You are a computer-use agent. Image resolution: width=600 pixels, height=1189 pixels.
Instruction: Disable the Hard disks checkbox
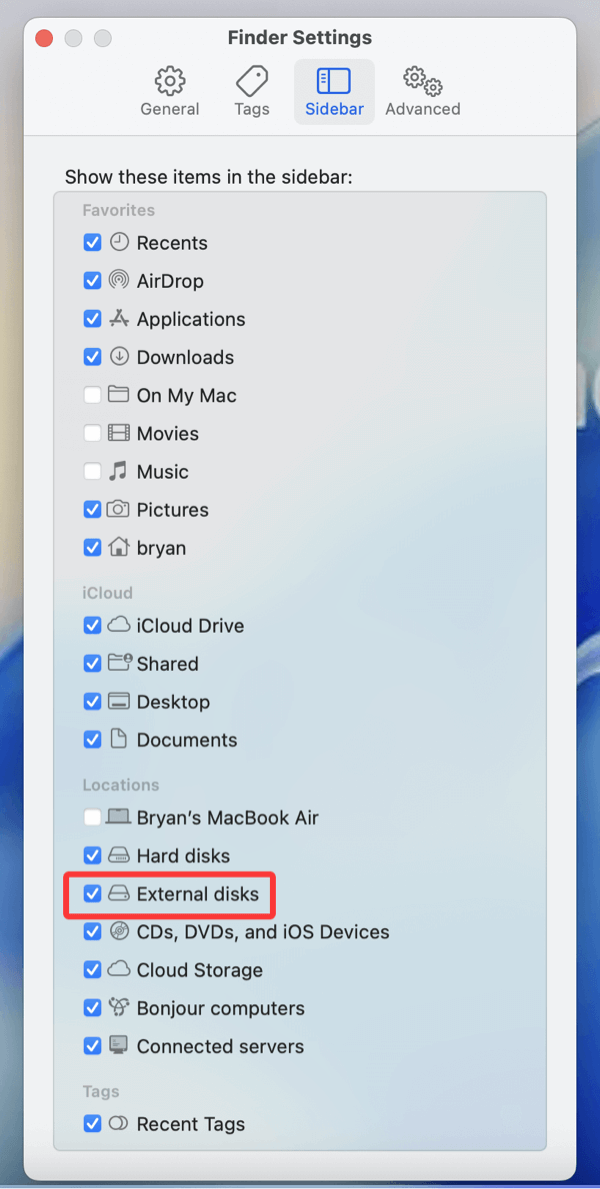tap(92, 855)
